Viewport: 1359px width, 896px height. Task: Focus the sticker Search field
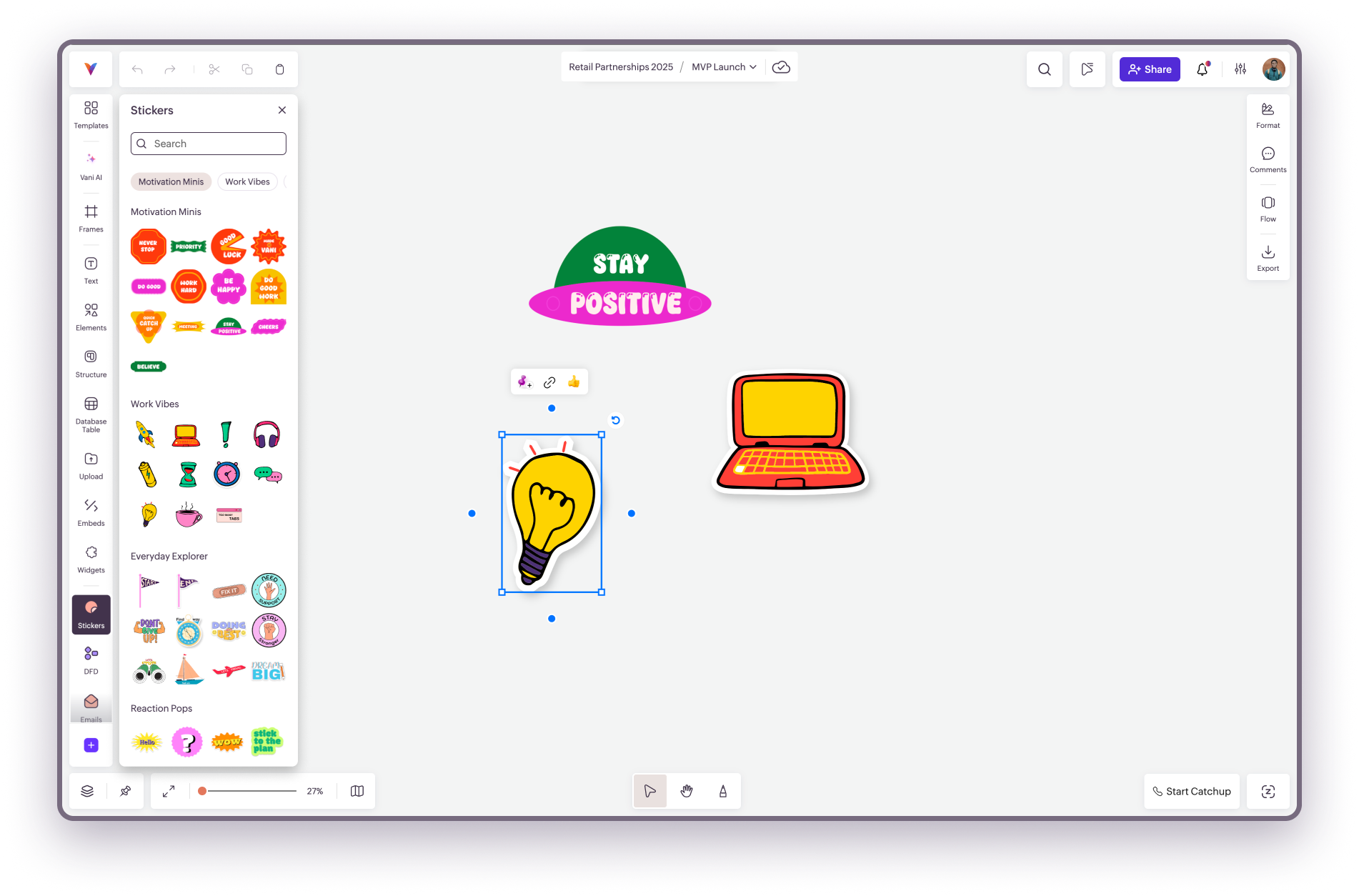[209, 144]
